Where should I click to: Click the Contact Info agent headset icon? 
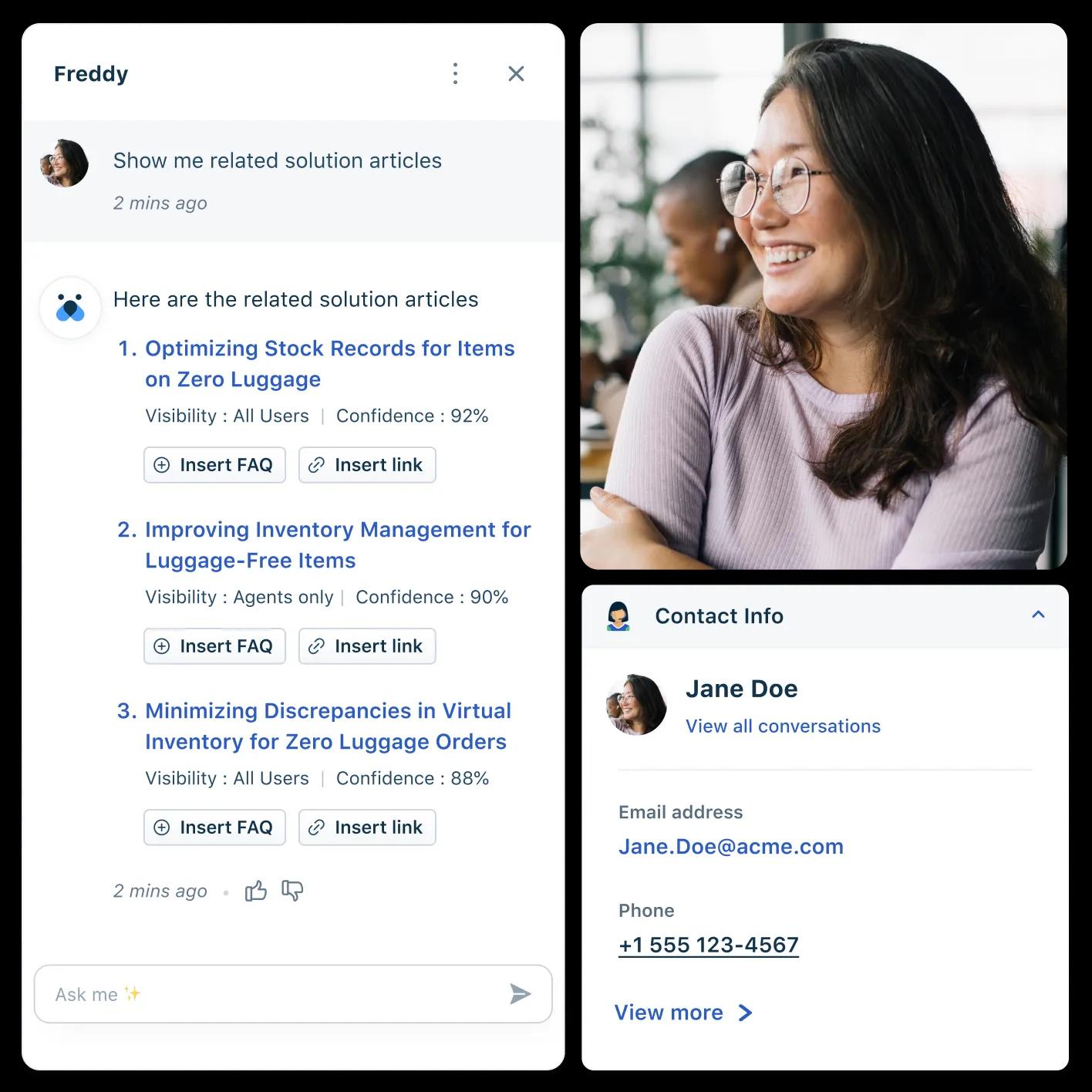pyautogui.click(x=618, y=616)
